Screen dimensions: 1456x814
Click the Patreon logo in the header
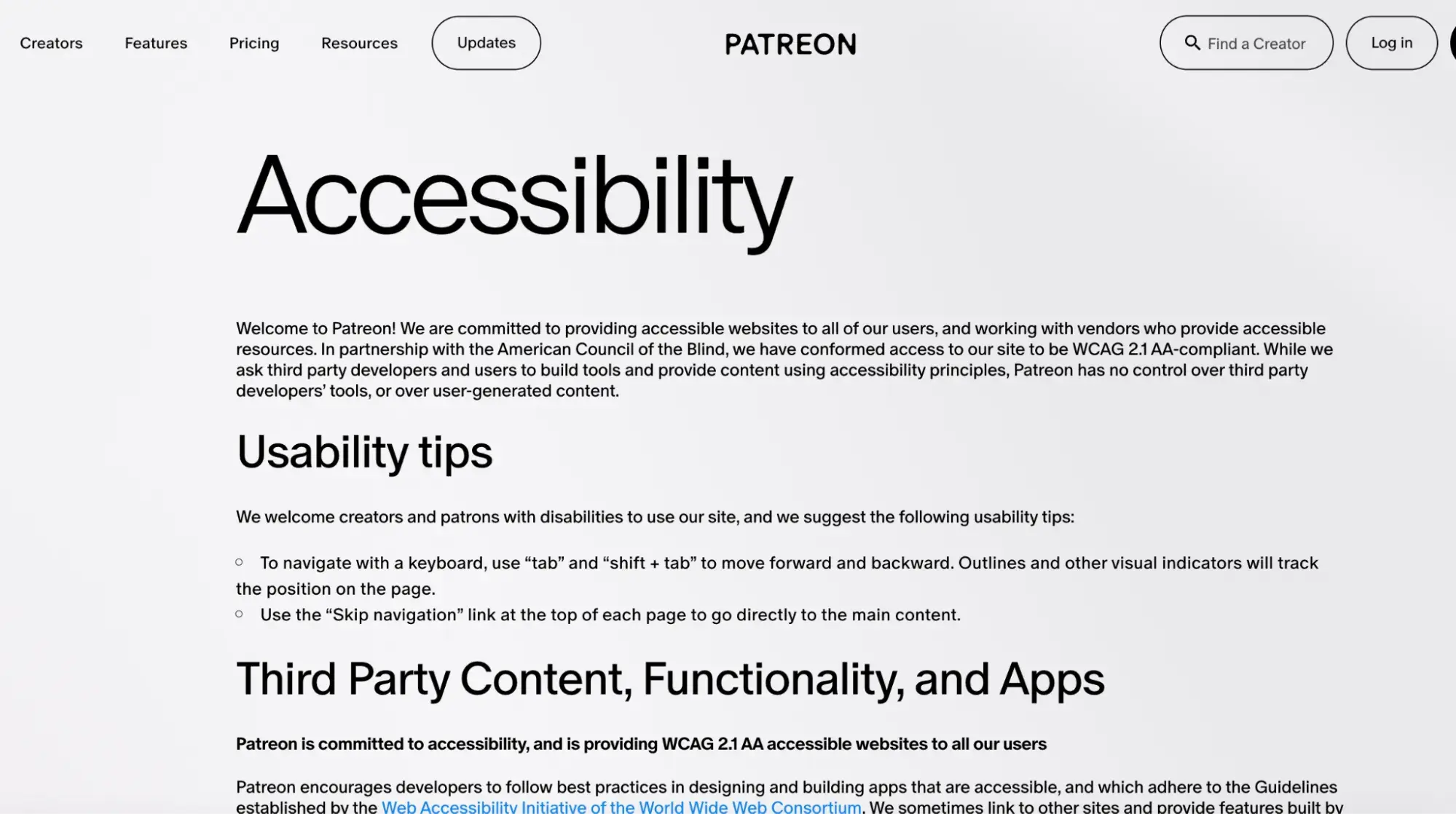pyautogui.click(x=789, y=43)
